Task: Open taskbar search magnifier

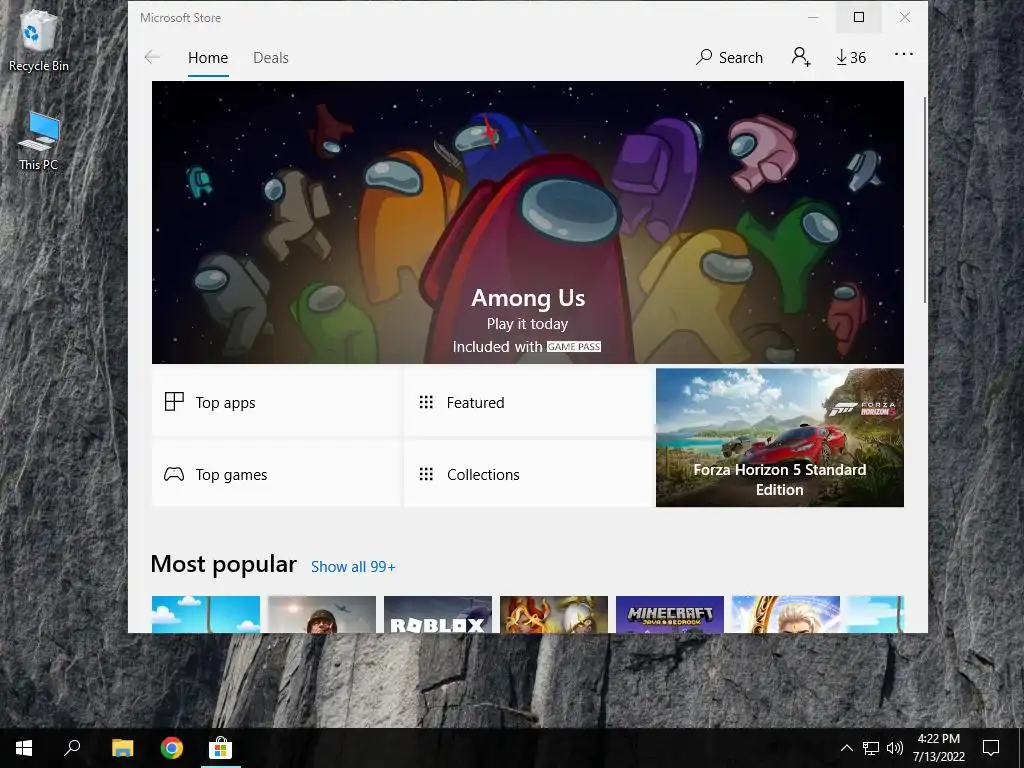Action: click(72, 748)
